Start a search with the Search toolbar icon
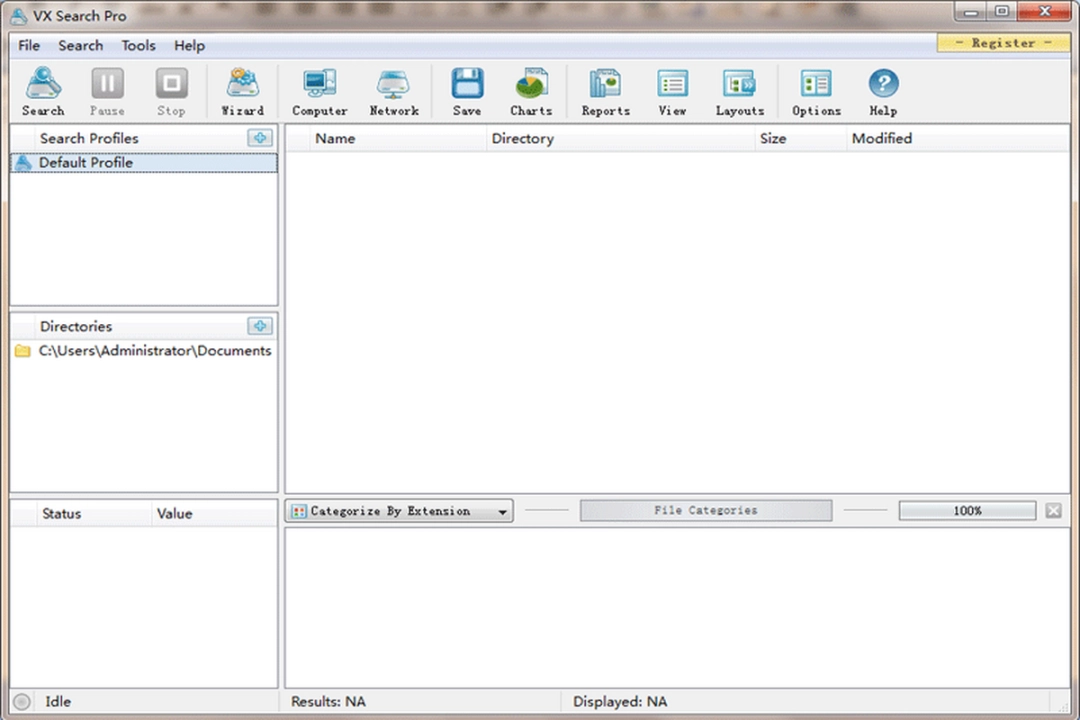 pos(43,92)
